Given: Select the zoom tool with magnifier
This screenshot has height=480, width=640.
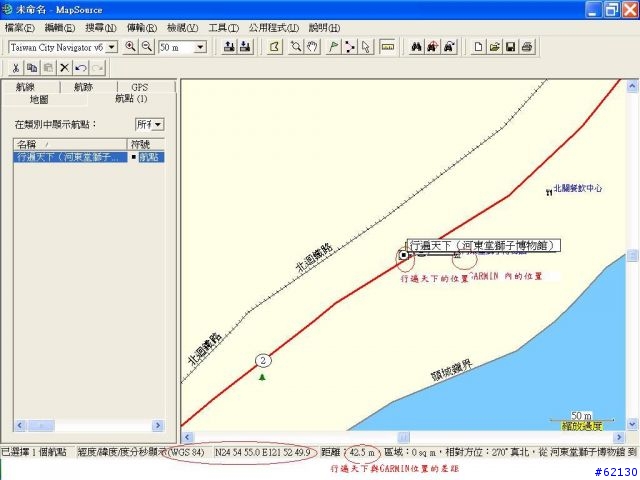Looking at the screenshot, I should point(296,47).
